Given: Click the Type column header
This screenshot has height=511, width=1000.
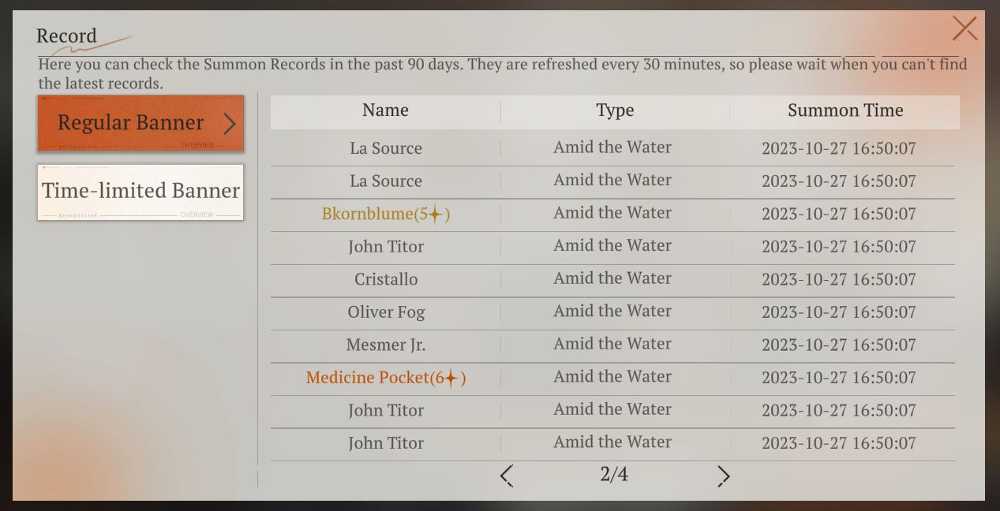Looking at the screenshot, I should [615, 110].
